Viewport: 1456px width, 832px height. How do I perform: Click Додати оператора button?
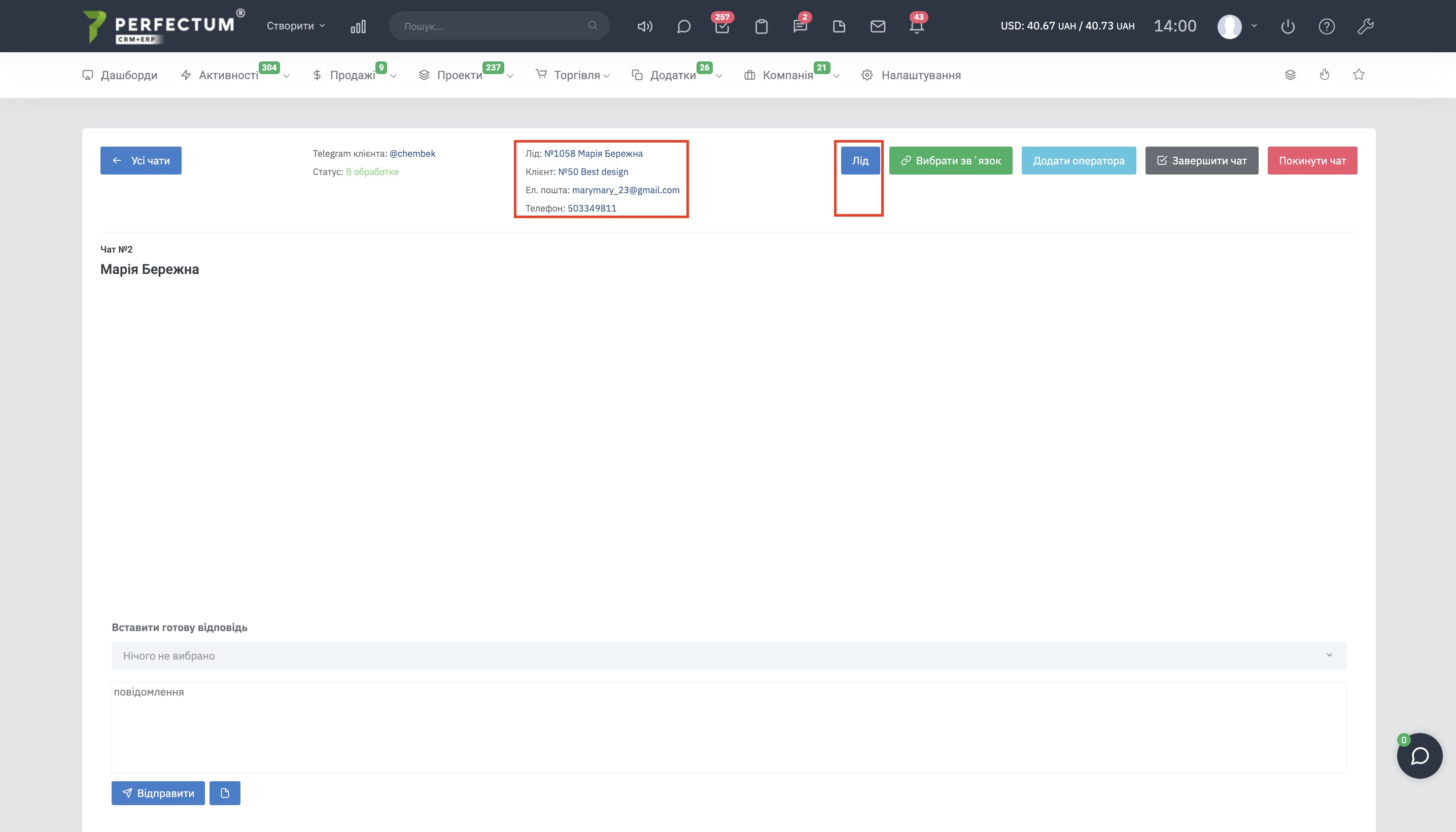[x=1079, y=161]
